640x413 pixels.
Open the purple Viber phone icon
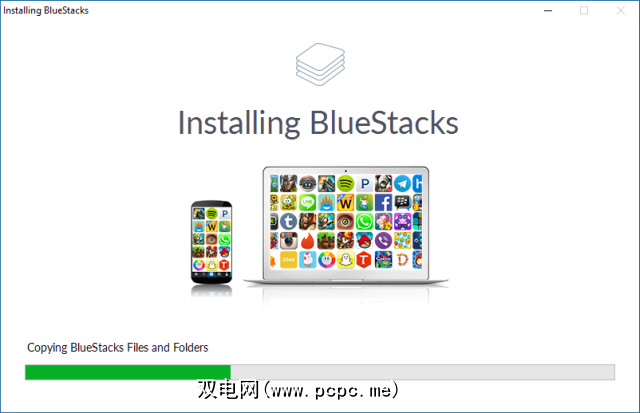(x=383, y=241)
